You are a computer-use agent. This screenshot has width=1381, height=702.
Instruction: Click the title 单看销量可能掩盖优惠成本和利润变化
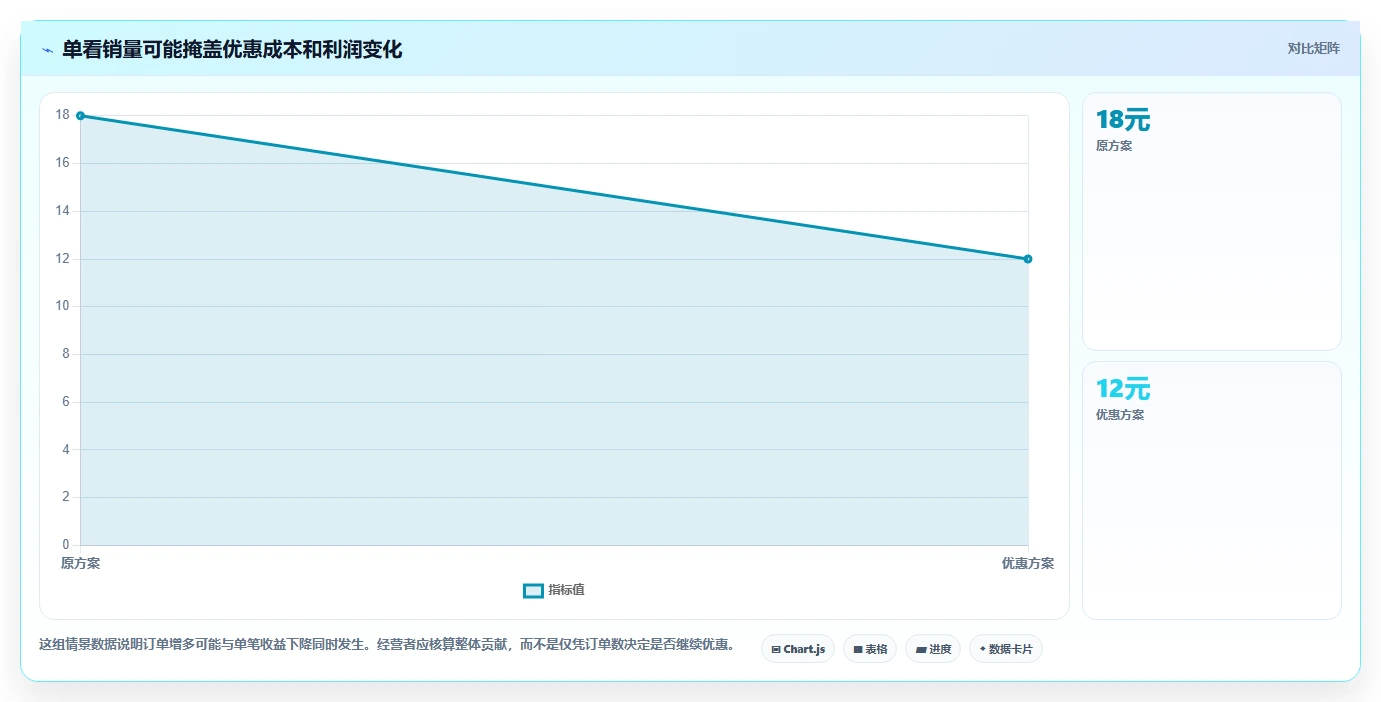tap(232, 50)
